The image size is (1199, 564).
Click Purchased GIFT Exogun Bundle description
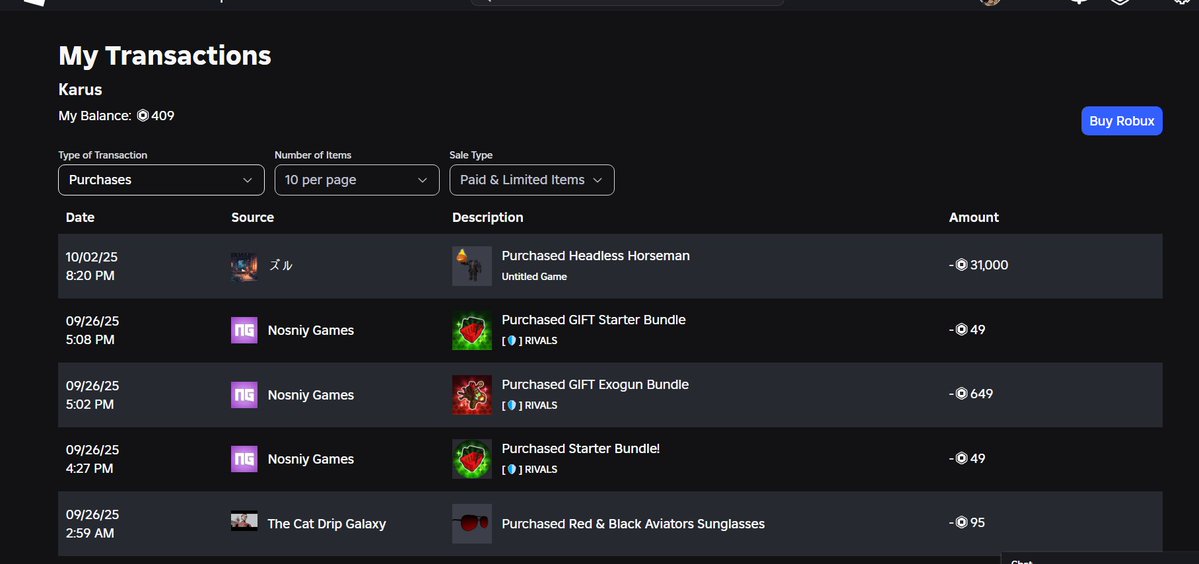click(x=595, y=384)
